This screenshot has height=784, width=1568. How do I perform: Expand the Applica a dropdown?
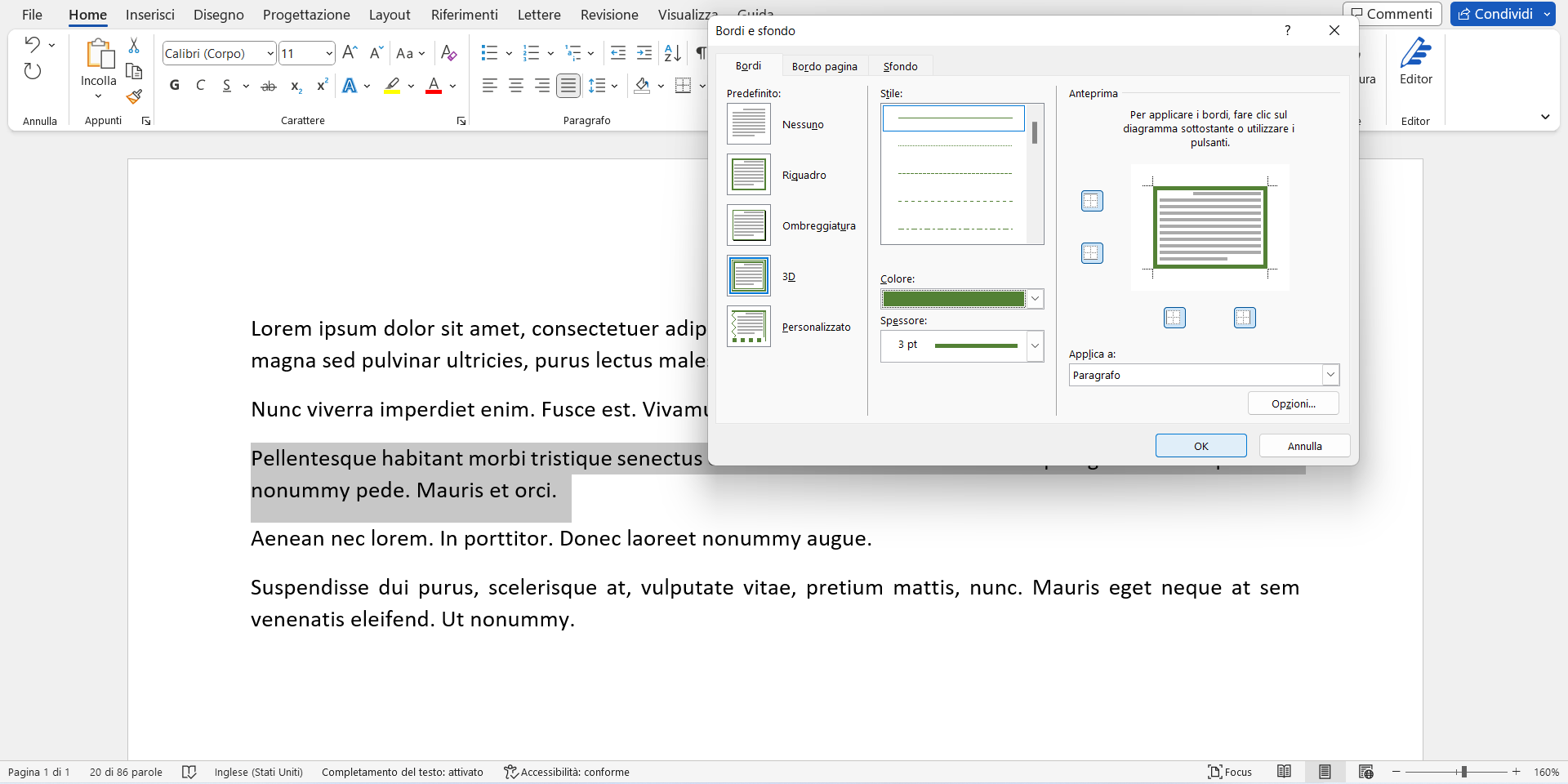tap(1330, 375)
